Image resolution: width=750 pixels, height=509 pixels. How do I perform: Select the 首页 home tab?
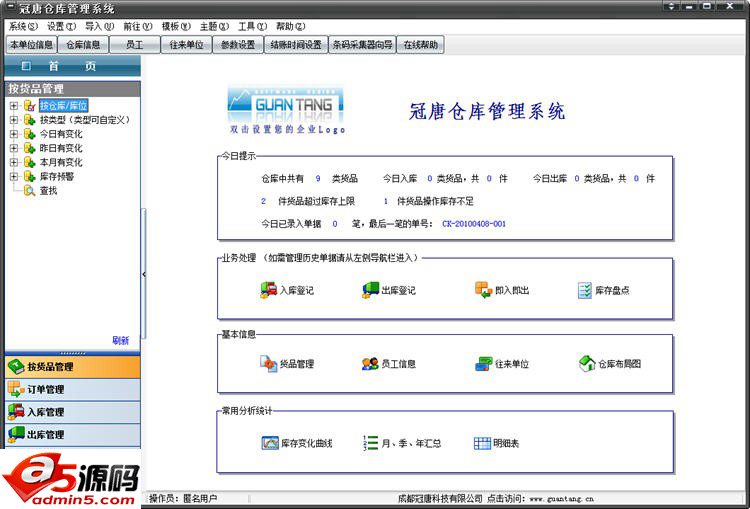point(73,66)
